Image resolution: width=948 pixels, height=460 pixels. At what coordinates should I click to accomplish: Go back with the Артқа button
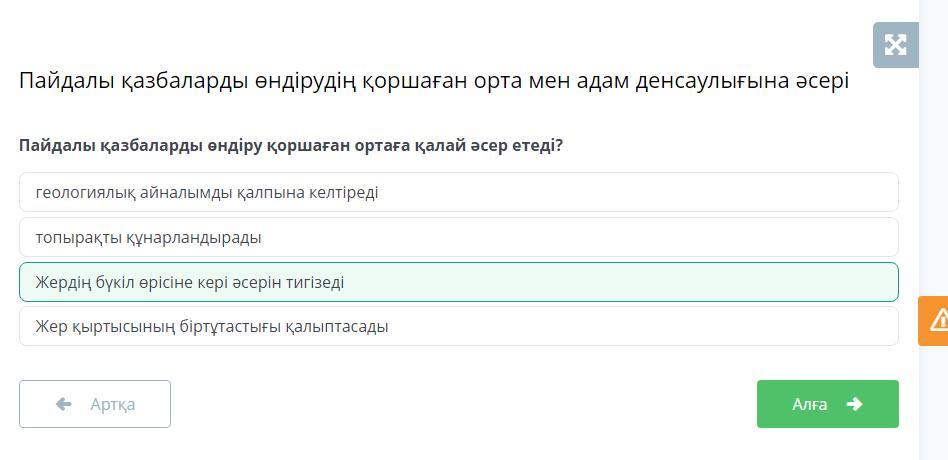point(95,404)
